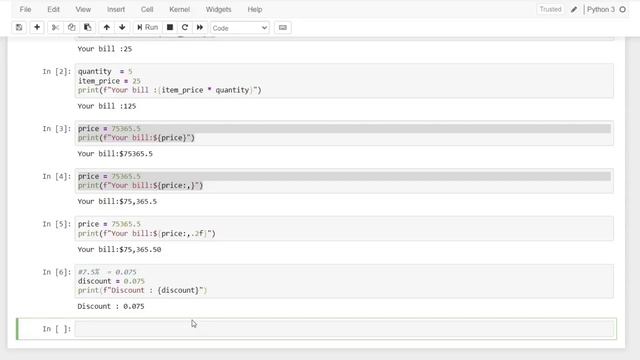The width and height of the screenshot is (640, 360).
Task: Interrupt the kernel with stop icon
Action: tap(170, 27)
